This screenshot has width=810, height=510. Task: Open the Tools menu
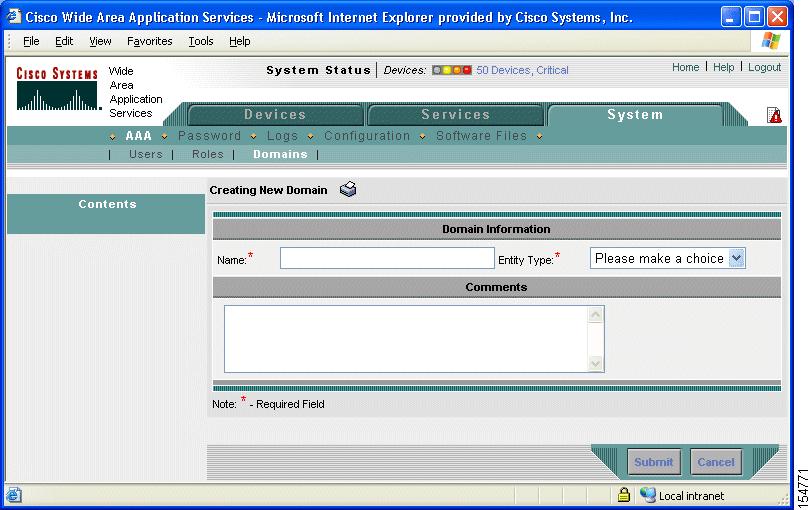click(x=201, y=41)
